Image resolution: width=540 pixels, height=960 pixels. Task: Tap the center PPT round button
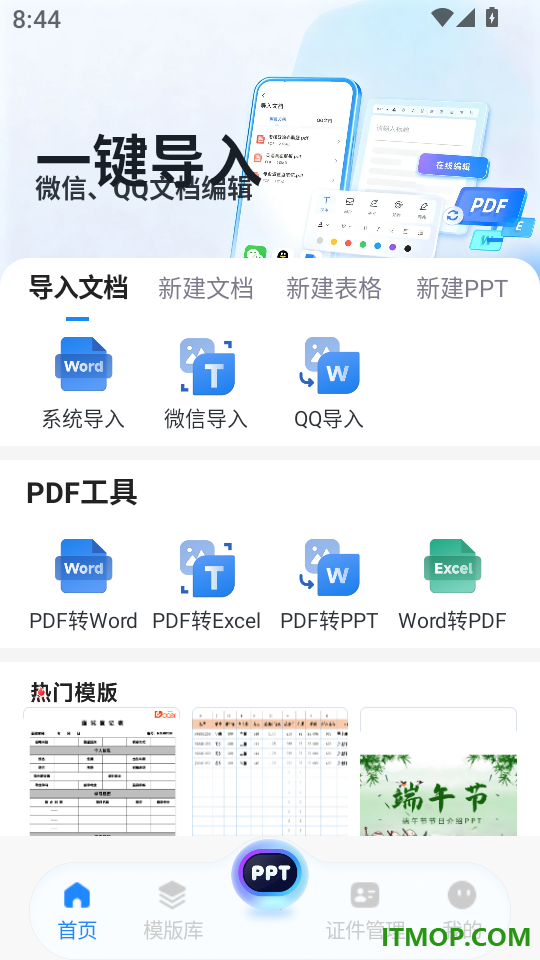point(269,873)
